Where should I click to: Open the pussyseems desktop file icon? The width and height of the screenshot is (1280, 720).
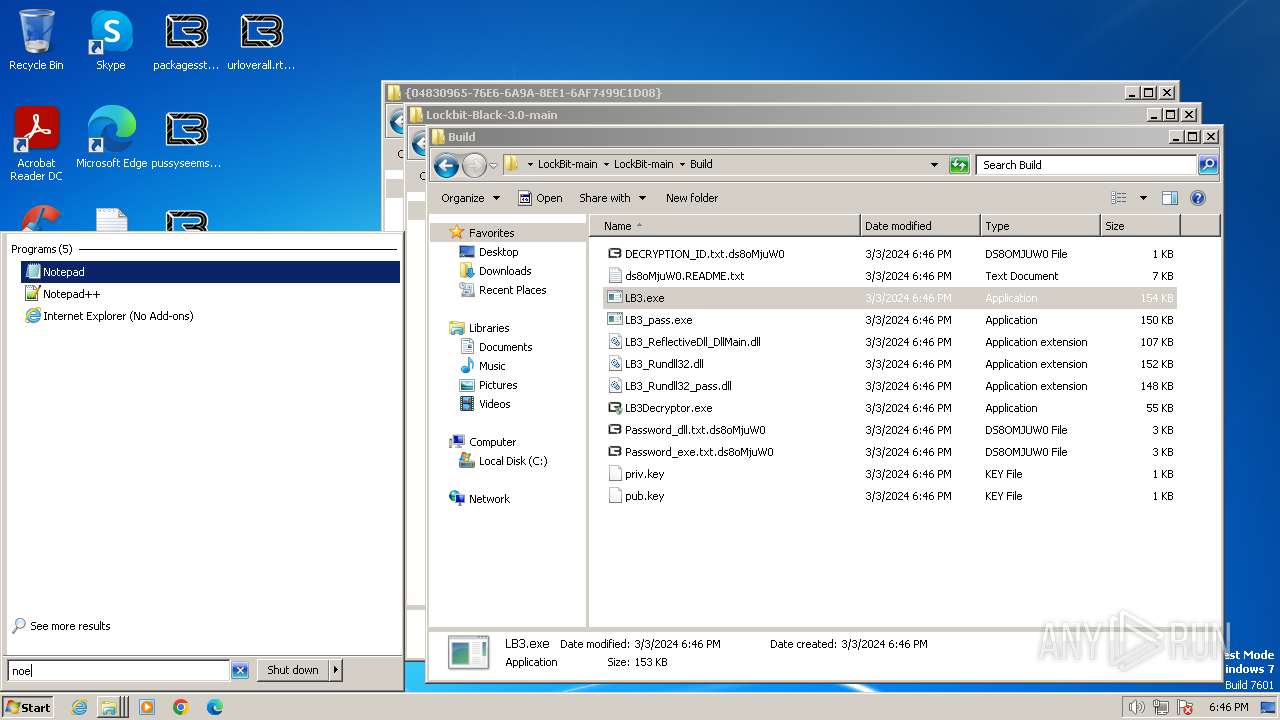(186, 137)
